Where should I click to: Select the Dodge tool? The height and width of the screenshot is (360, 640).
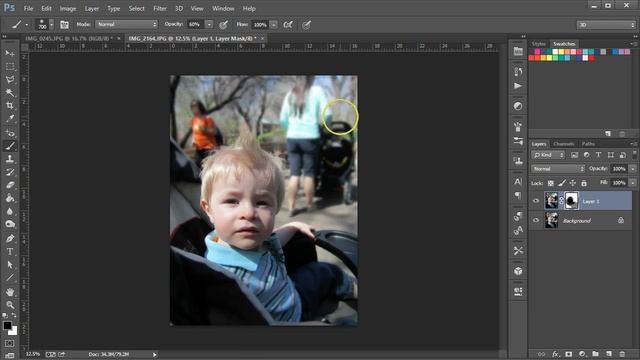(10, 224)
